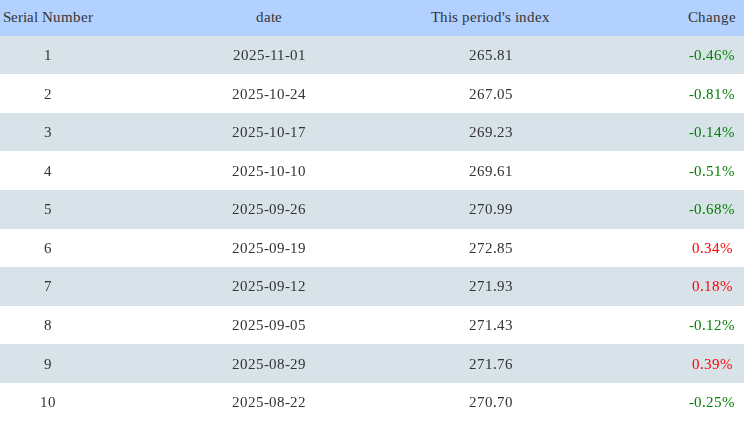Click the index value 272.85
Viewport: 744px width, 421px height.
490,248
